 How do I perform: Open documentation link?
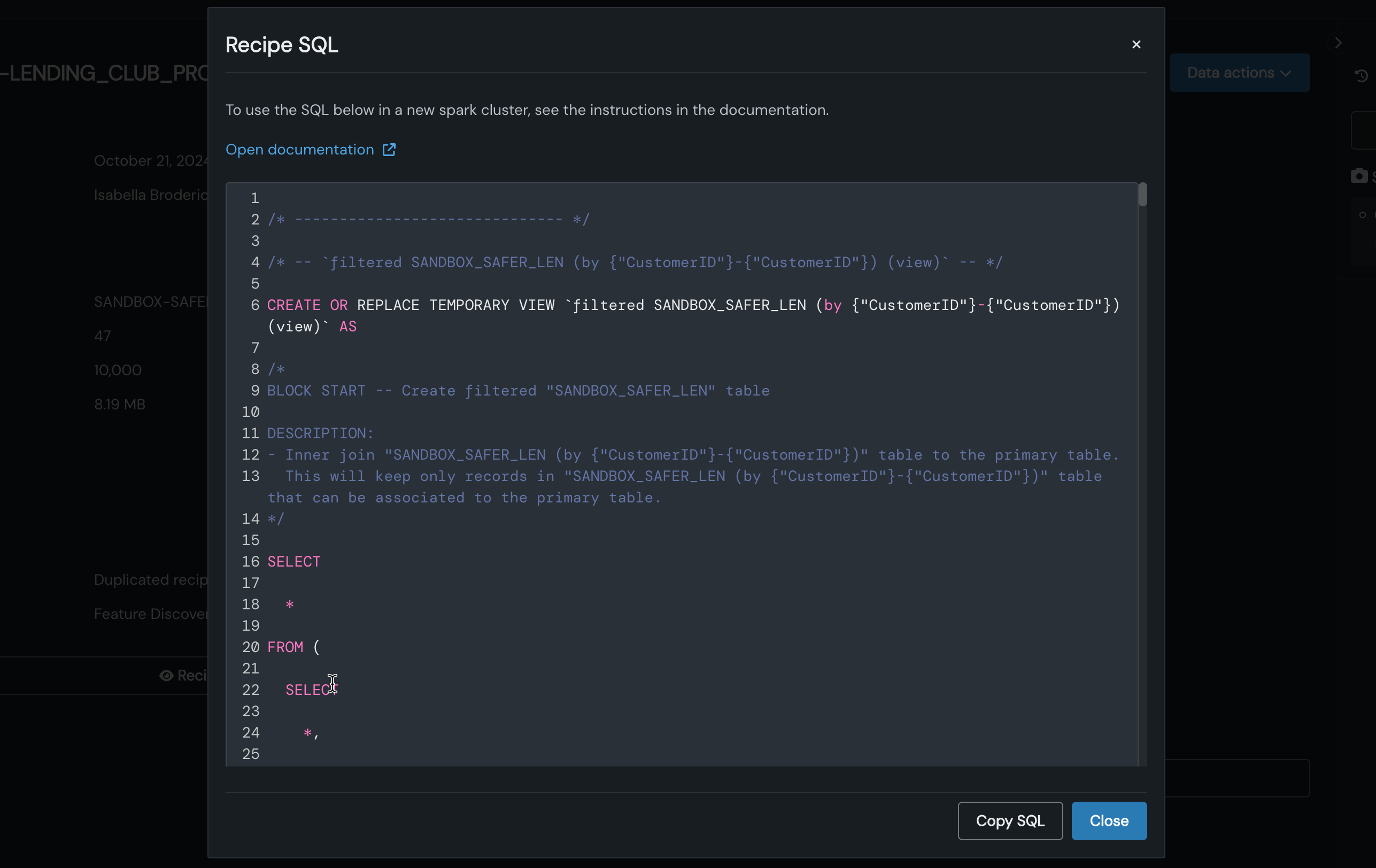coord(299,150)
